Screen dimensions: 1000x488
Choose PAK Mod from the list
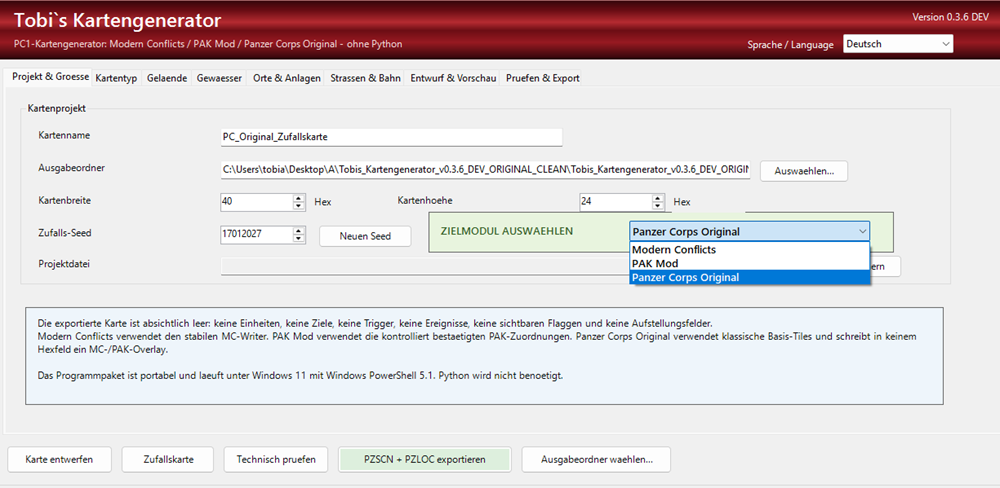pos(749,263)
